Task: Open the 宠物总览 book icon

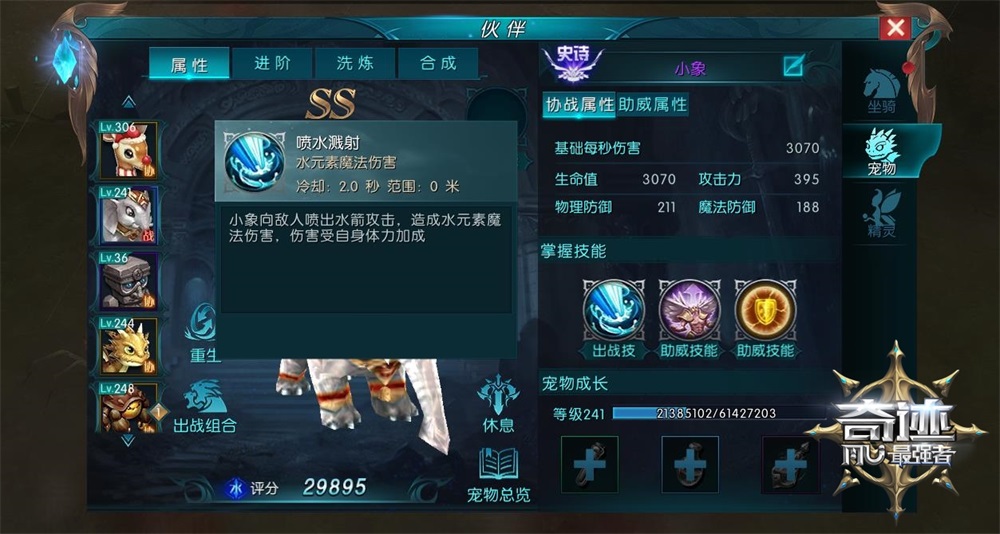Action: (499, 474)
